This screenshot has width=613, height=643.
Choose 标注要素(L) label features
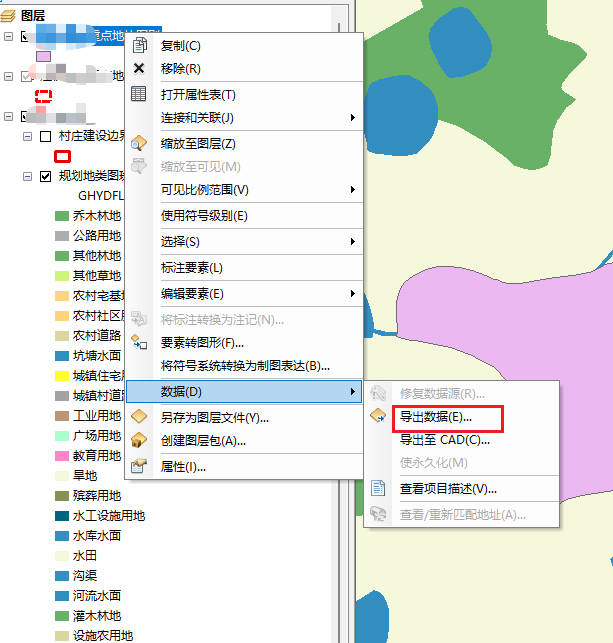192,268
